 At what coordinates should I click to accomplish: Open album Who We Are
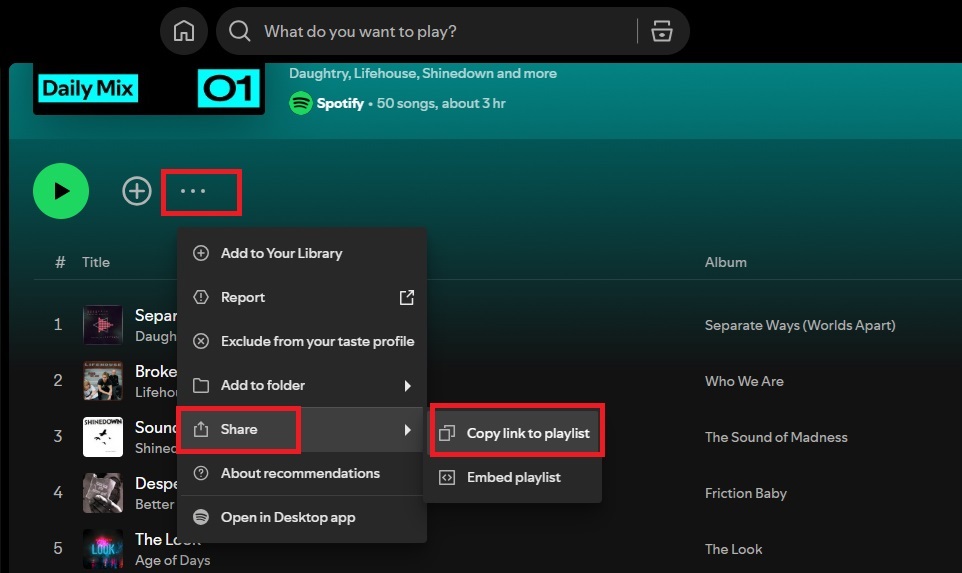744,381
